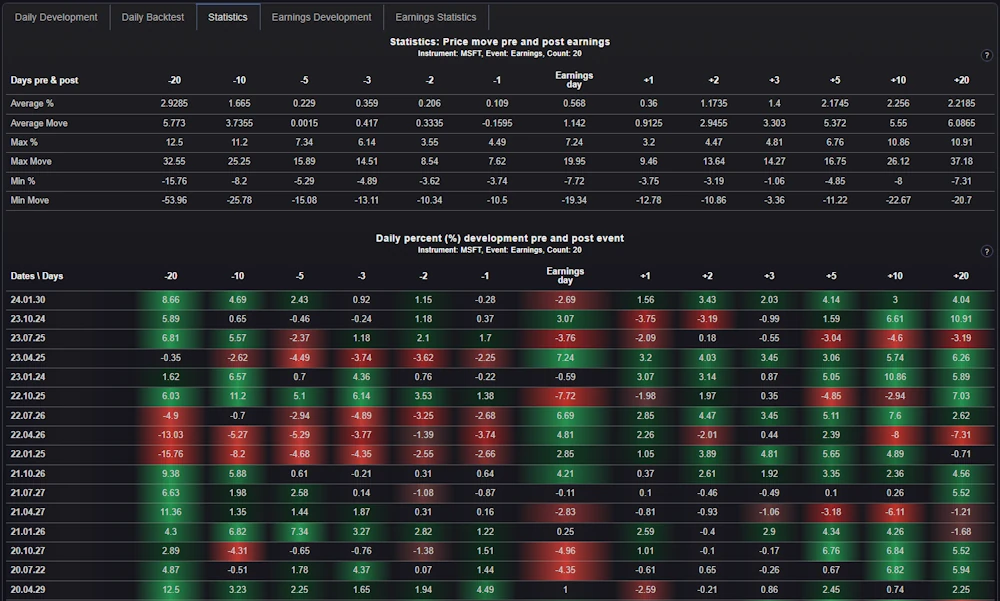Open the help icon for the Statistics table
The width and height of the screenshot is (1000, 601).
click(987, 55)
